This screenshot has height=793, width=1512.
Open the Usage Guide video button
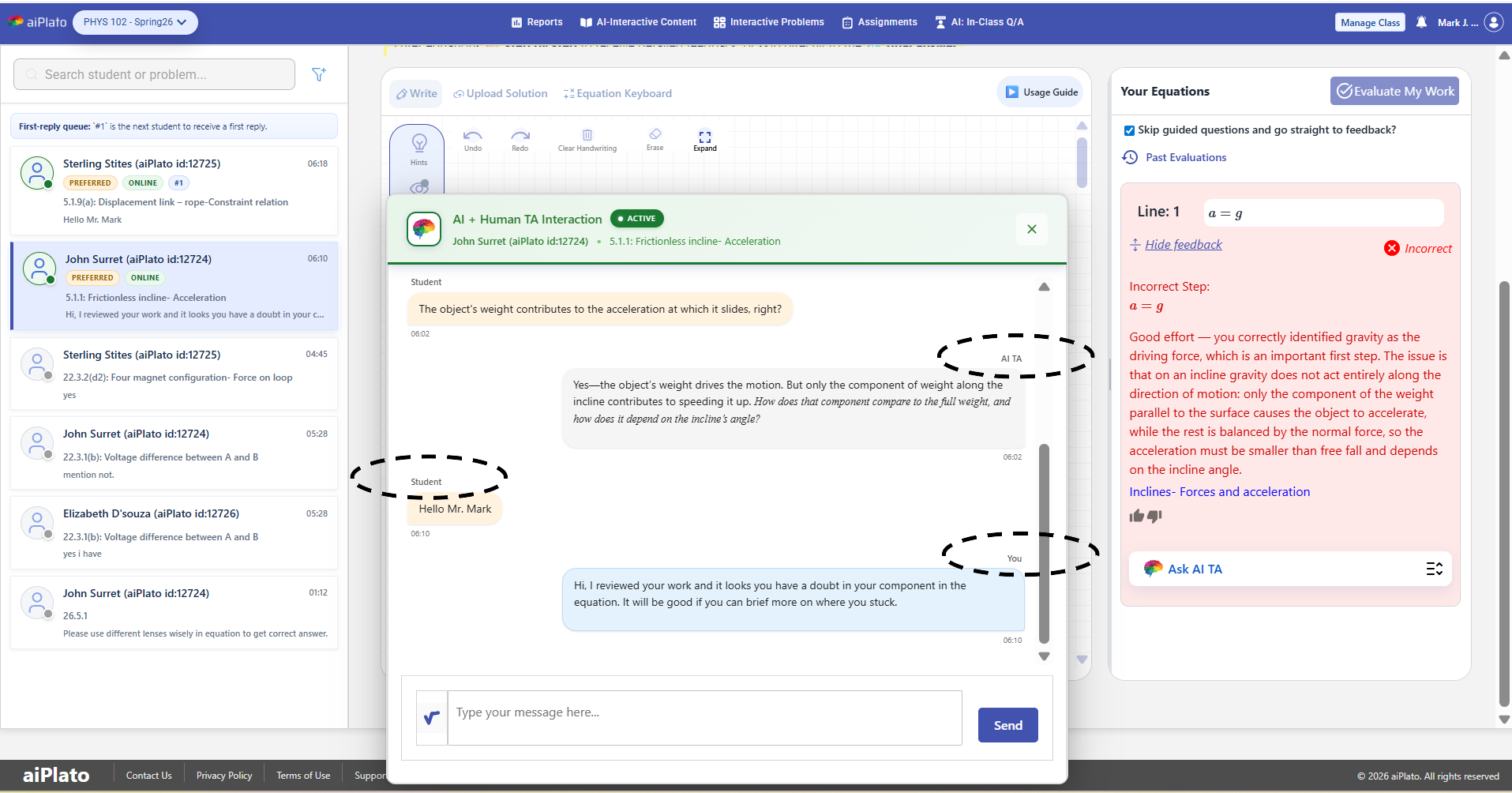tap(1041, 92)
